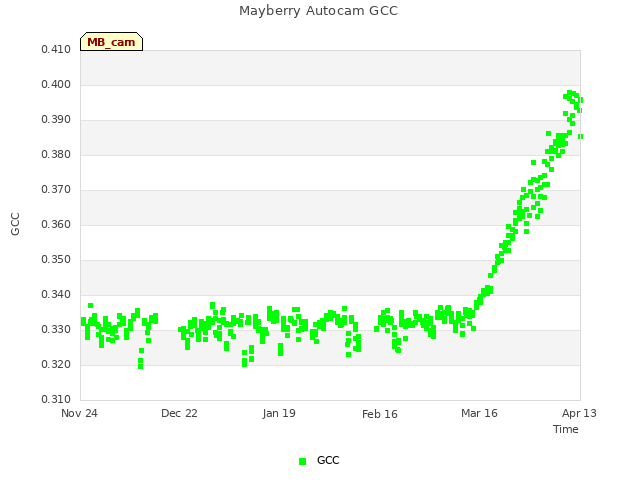640x480 pixels.
Task: Click the 0.410 y-axis value
Action: click(56, 49)
